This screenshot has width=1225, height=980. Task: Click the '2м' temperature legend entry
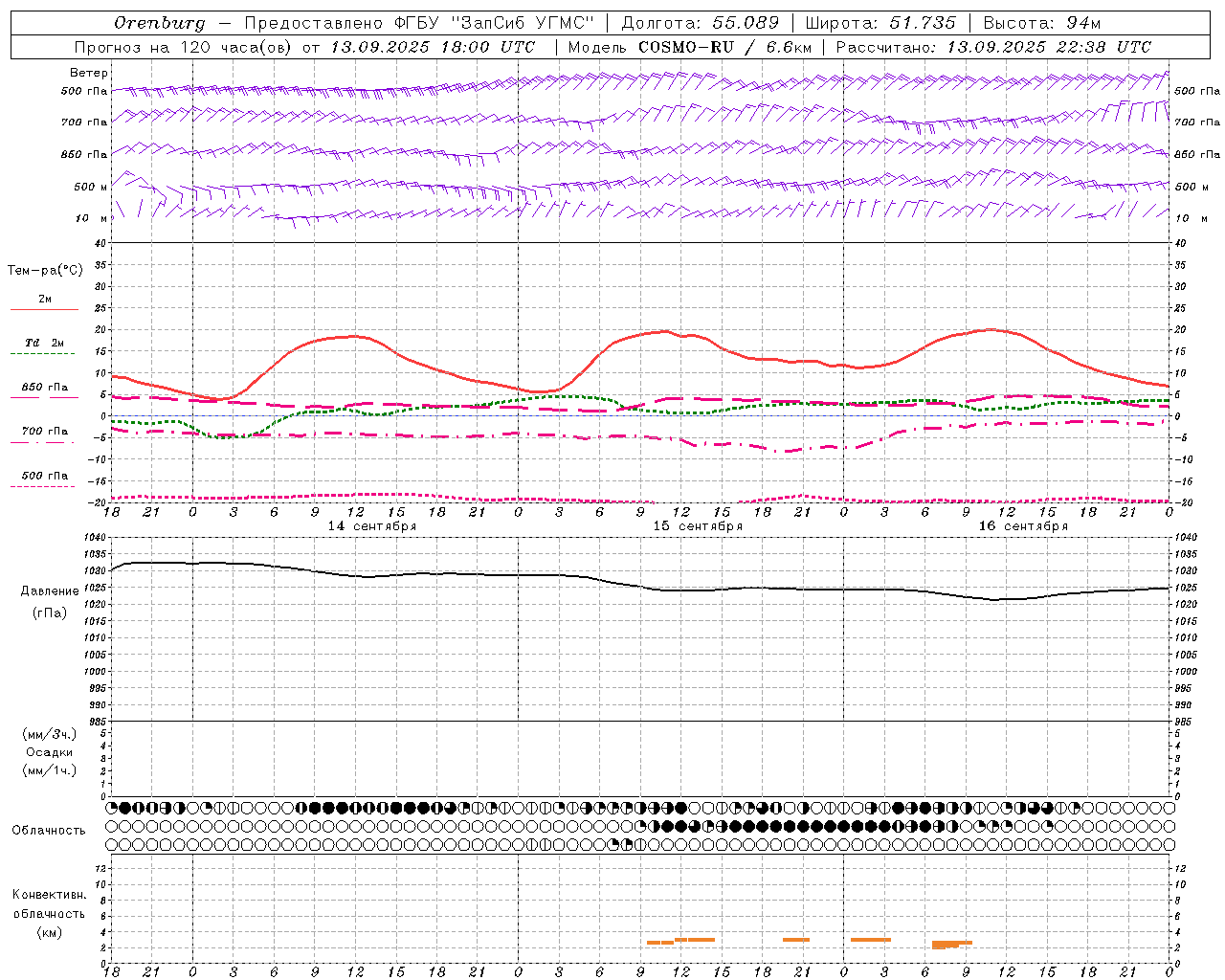coord(45,300)
